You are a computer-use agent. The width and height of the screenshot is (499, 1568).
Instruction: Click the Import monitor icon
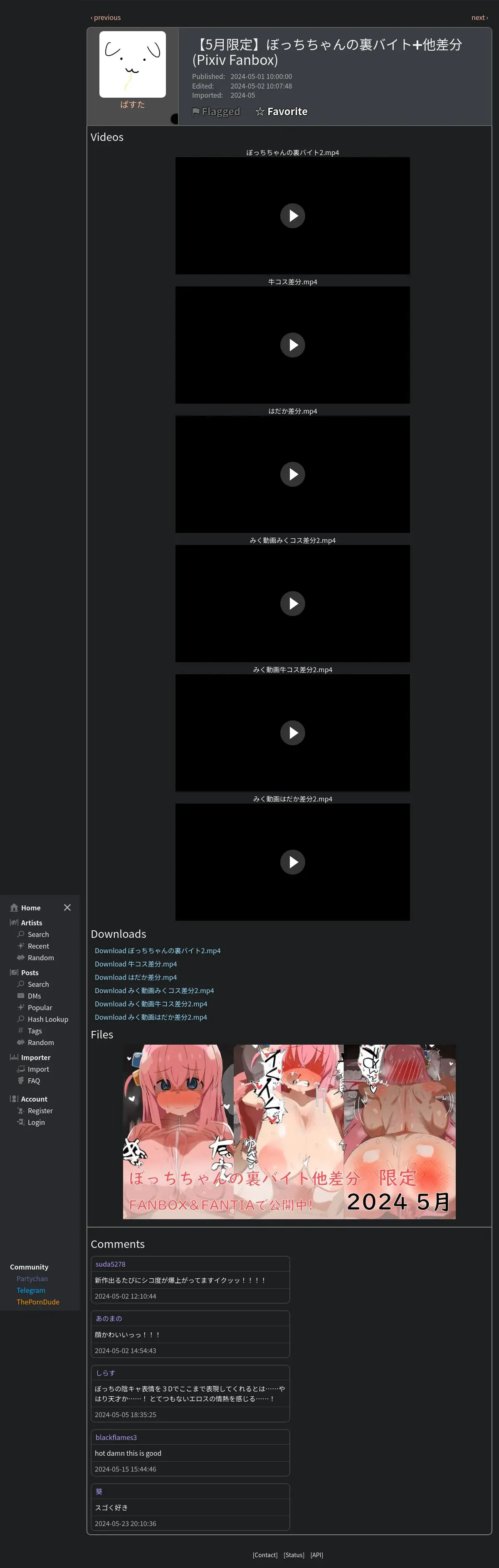pyautogui.click(x=21, y=1069)
